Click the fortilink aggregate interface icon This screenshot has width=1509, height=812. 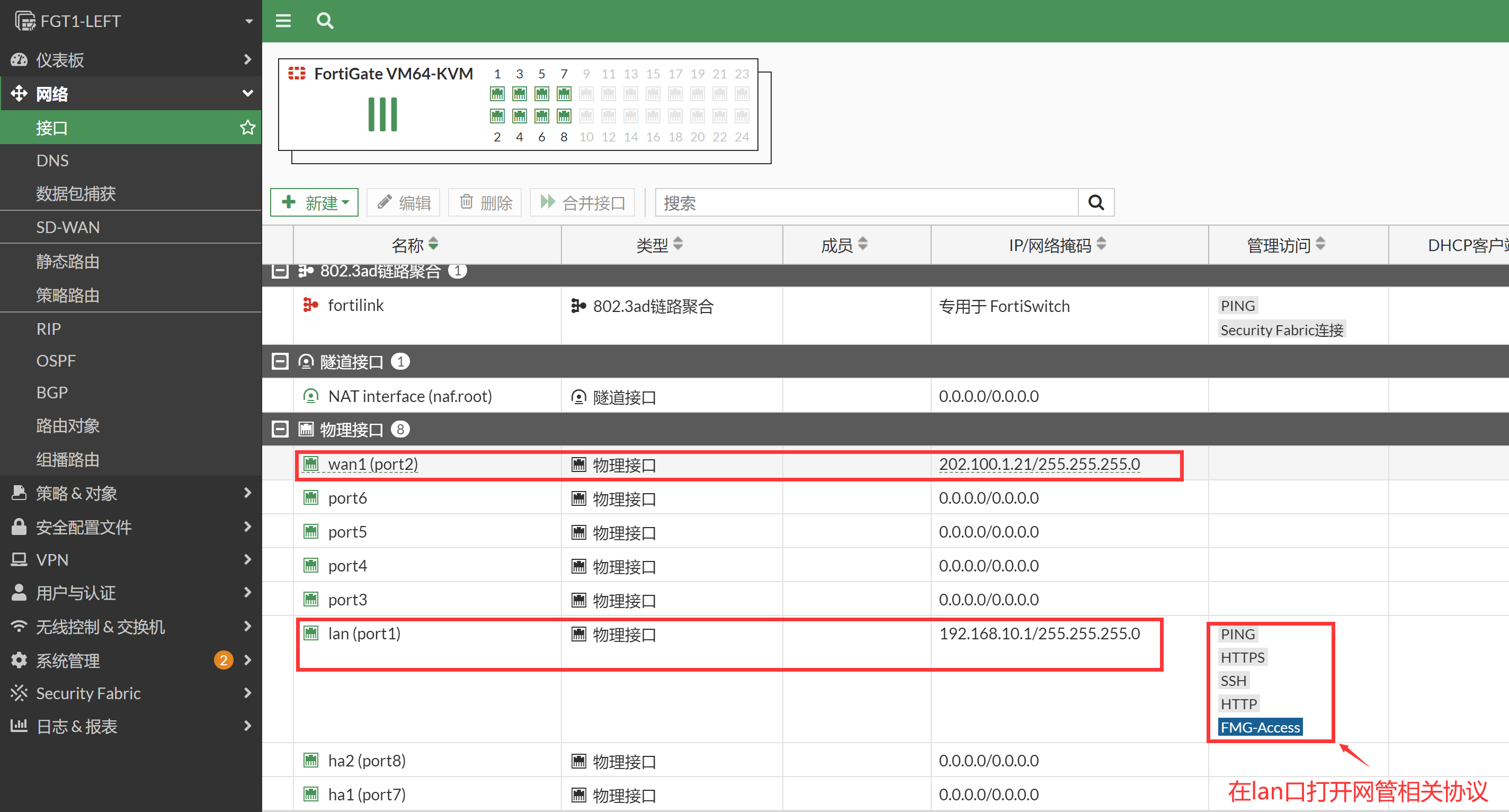click(x=310, y=305)
